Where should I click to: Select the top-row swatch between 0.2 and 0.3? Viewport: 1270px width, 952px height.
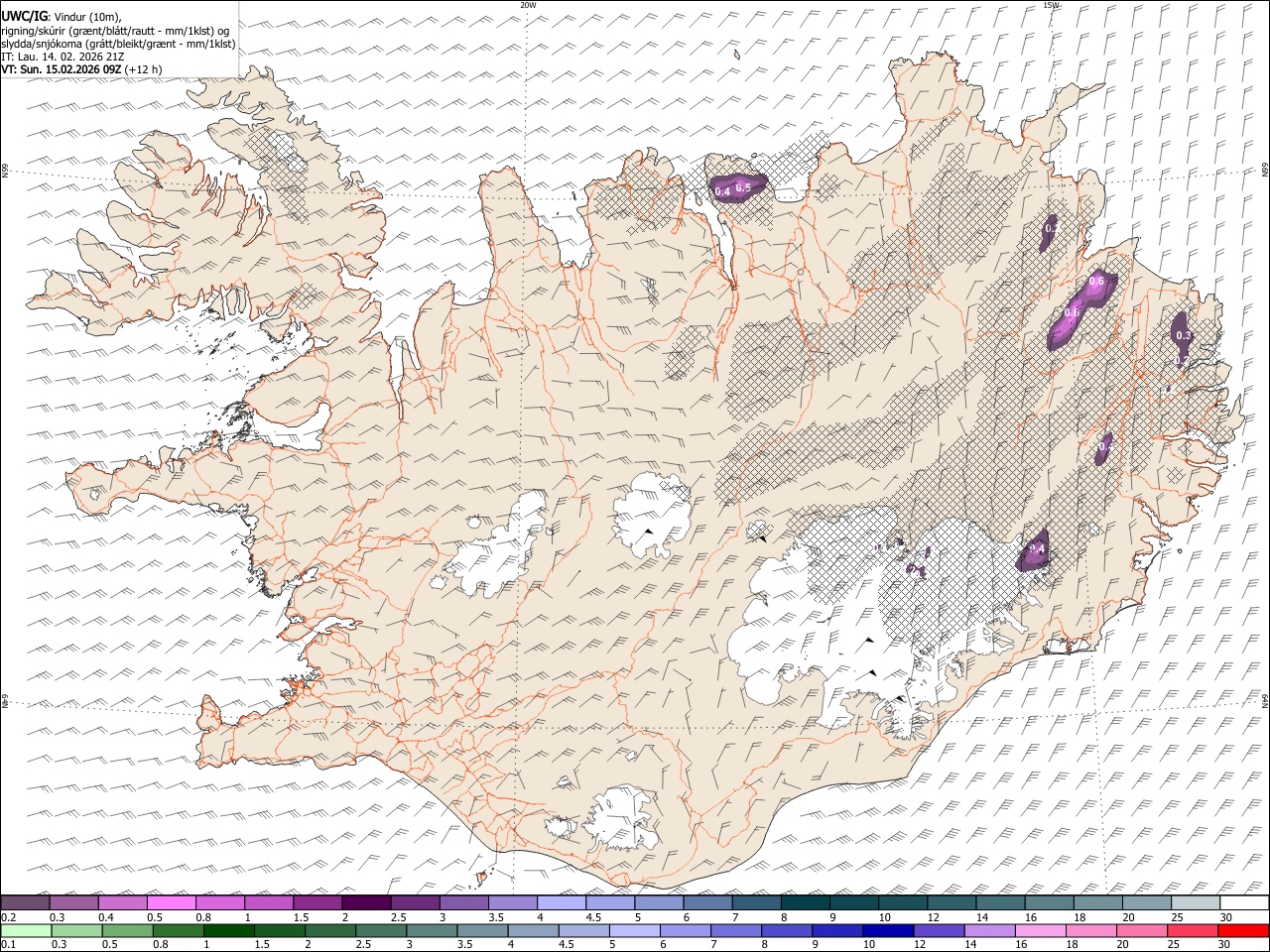(x=25, y=902)
